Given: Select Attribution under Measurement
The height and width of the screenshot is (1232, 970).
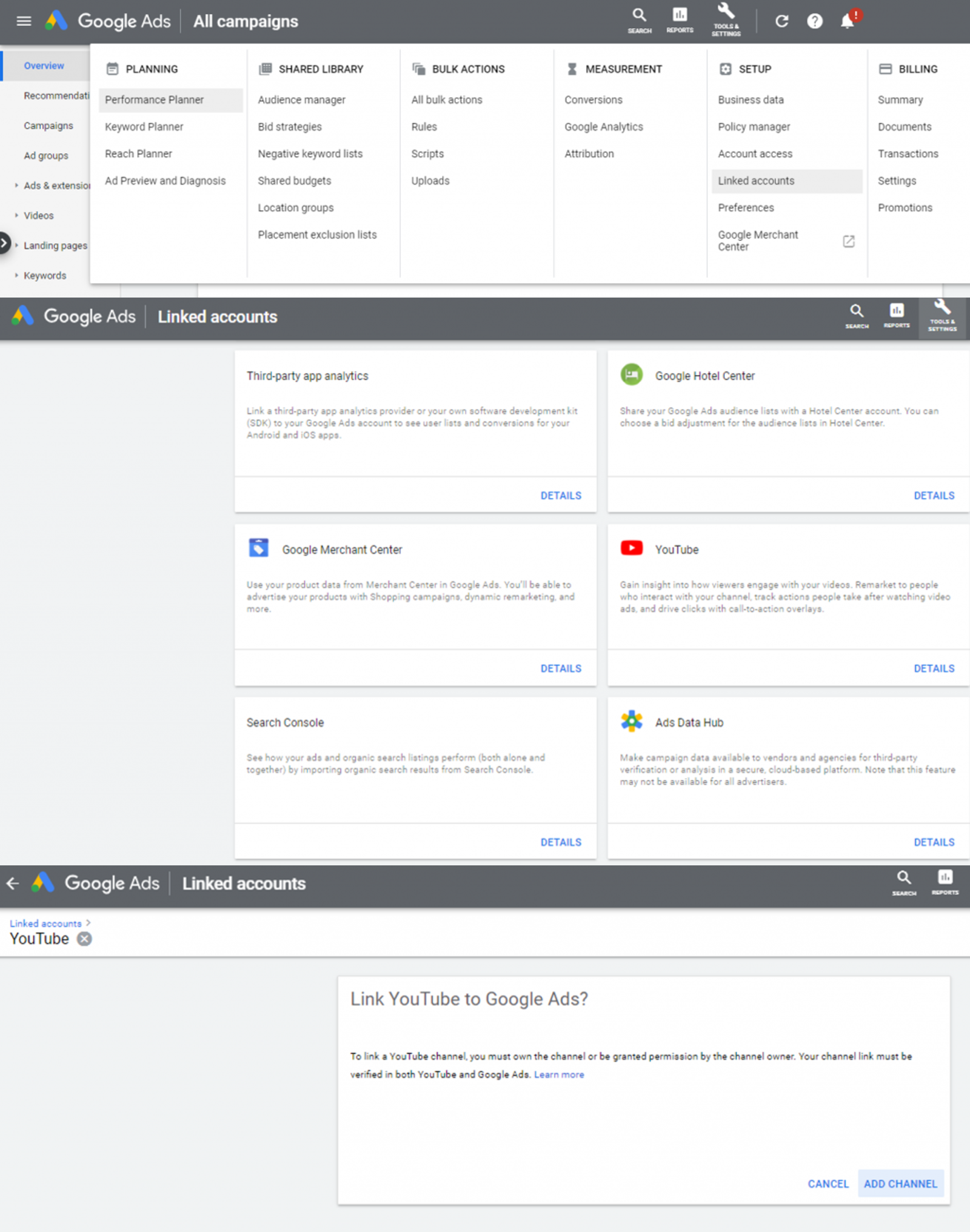Looking at the screenshot, I should pos(589,154).
